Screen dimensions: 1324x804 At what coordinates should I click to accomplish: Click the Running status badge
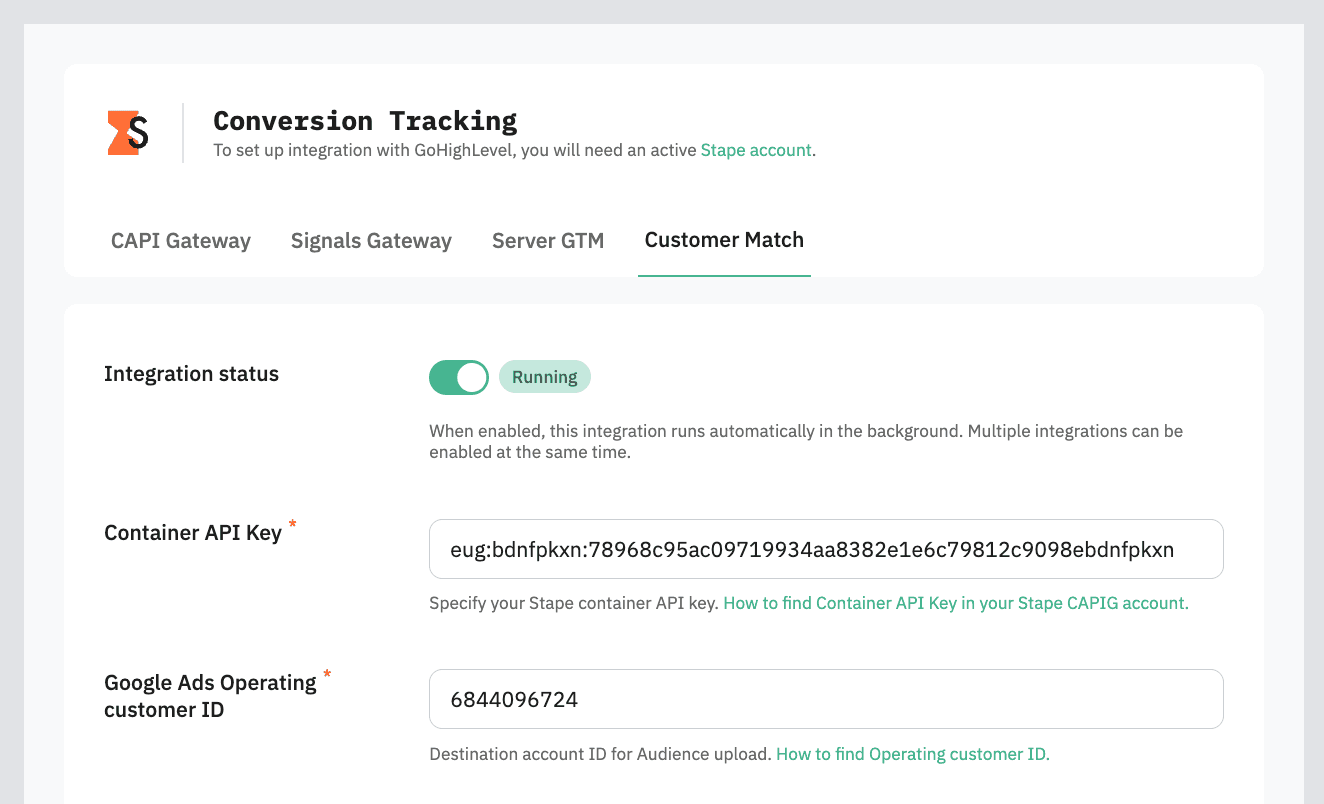(x=544, y=377)
